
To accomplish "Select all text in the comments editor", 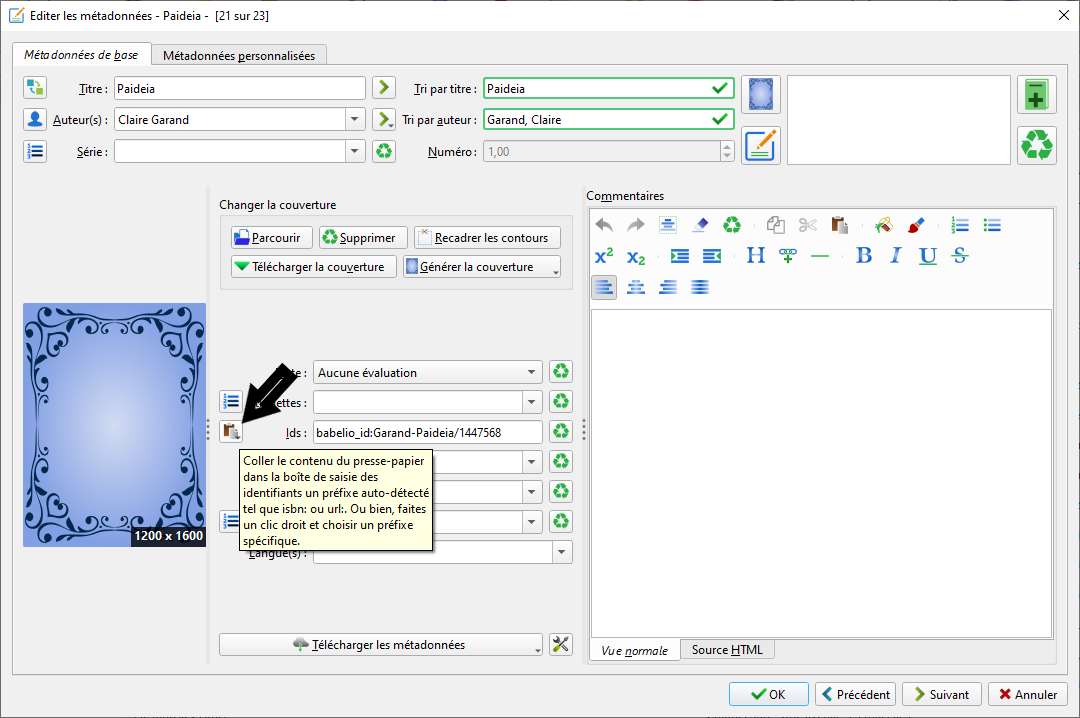I will 667,225.
